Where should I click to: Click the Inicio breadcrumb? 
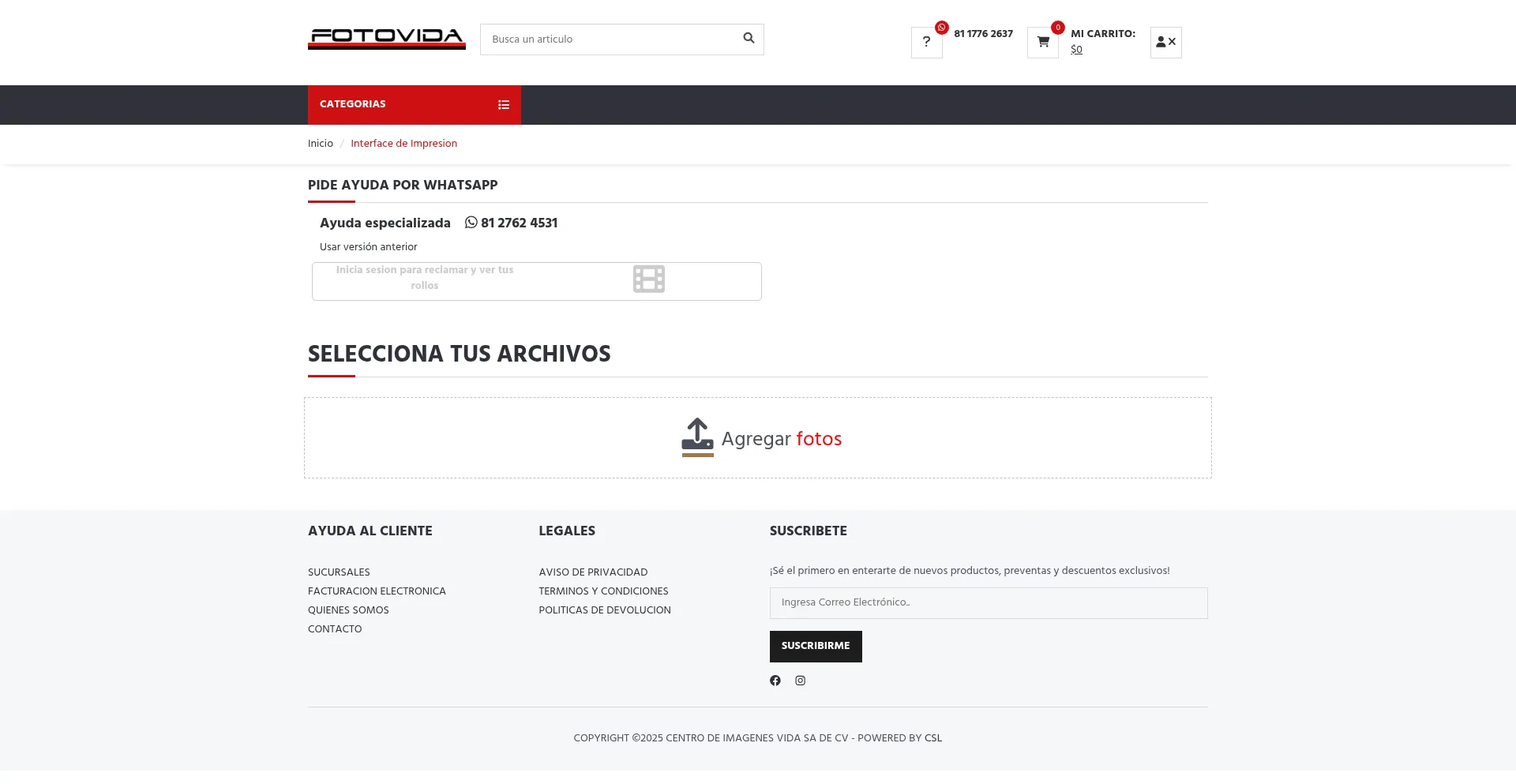(x=321, y=144)
